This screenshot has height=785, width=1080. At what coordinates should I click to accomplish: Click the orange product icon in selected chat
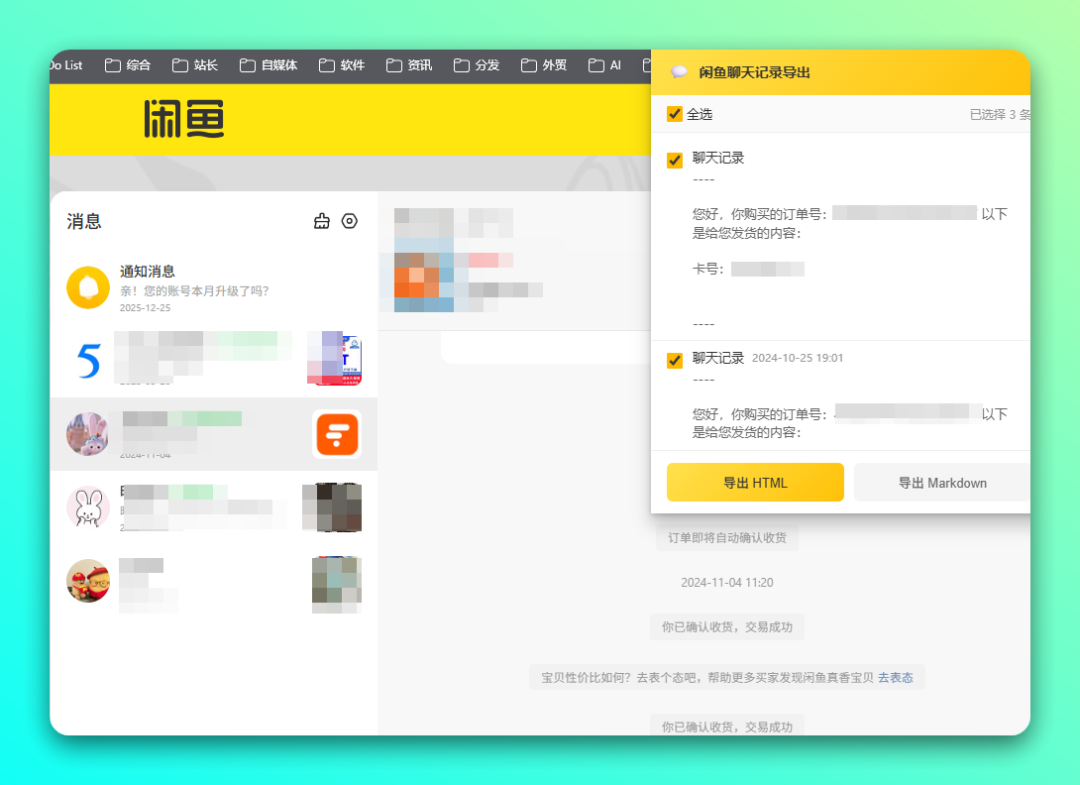pos(336,434)
